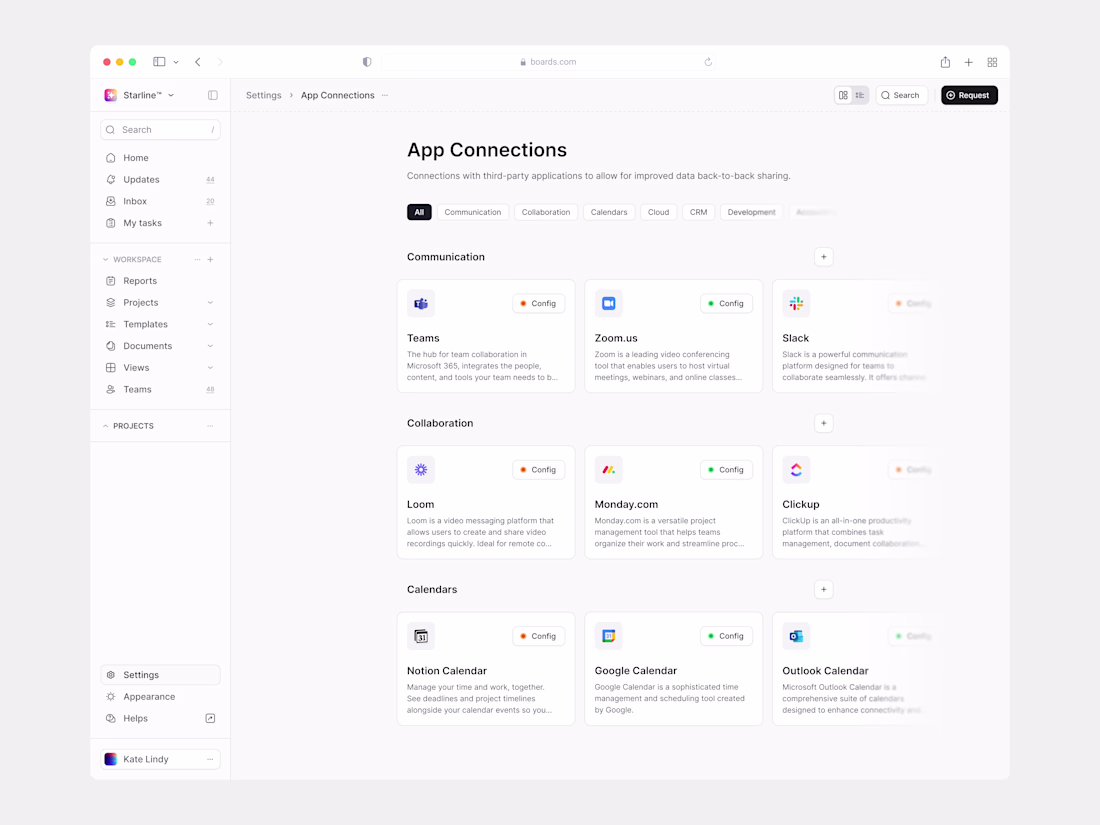Viewport: 1100px width, 825px height.
Task: Open a new browser tab with plus icon
Action: point(969,62)
